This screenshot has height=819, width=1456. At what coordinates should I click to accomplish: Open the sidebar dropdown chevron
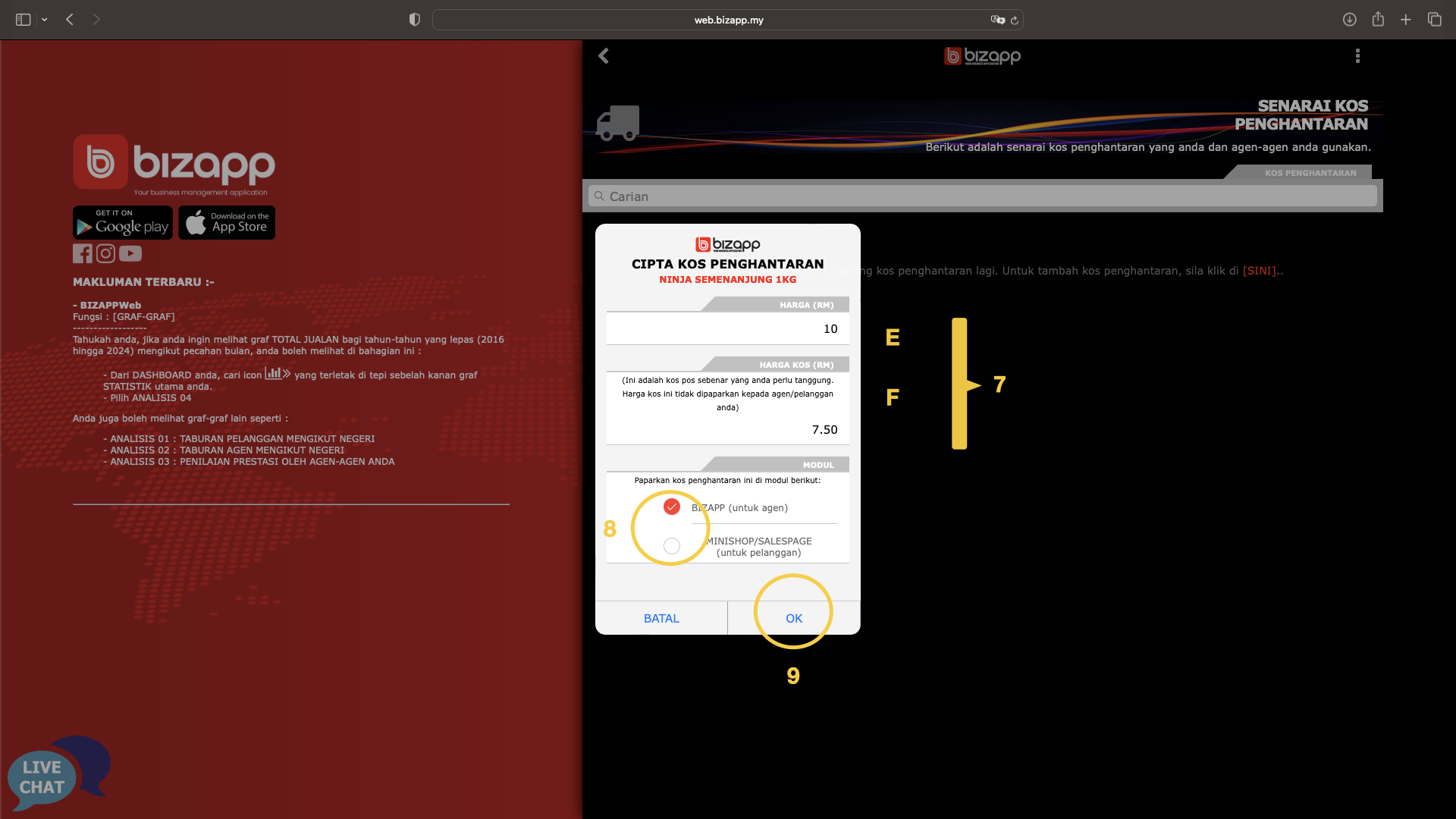tap(45, 20)
